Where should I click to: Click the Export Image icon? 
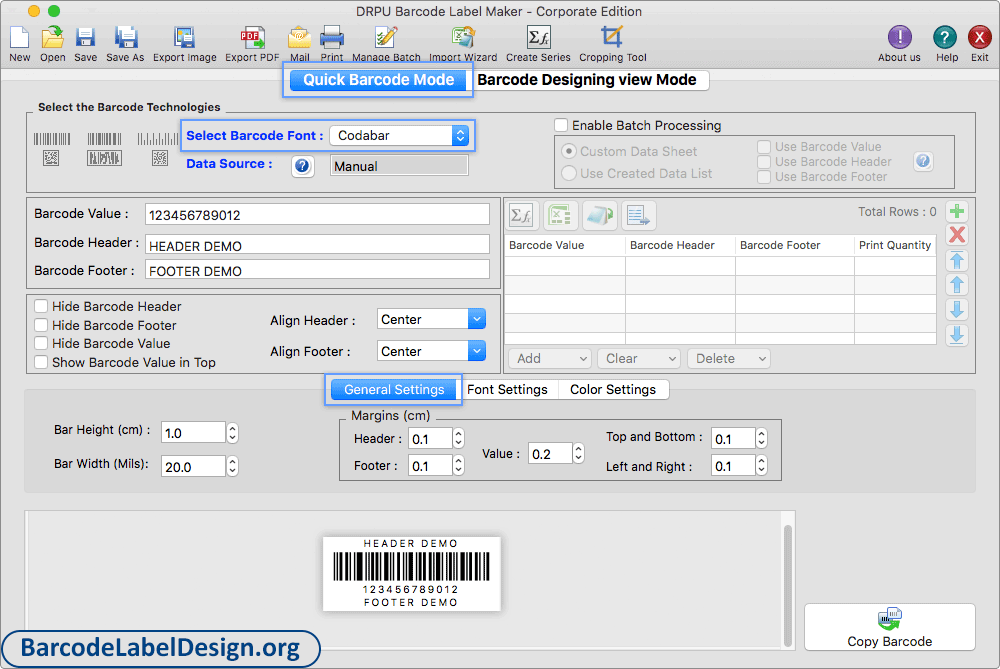[184, 38]
